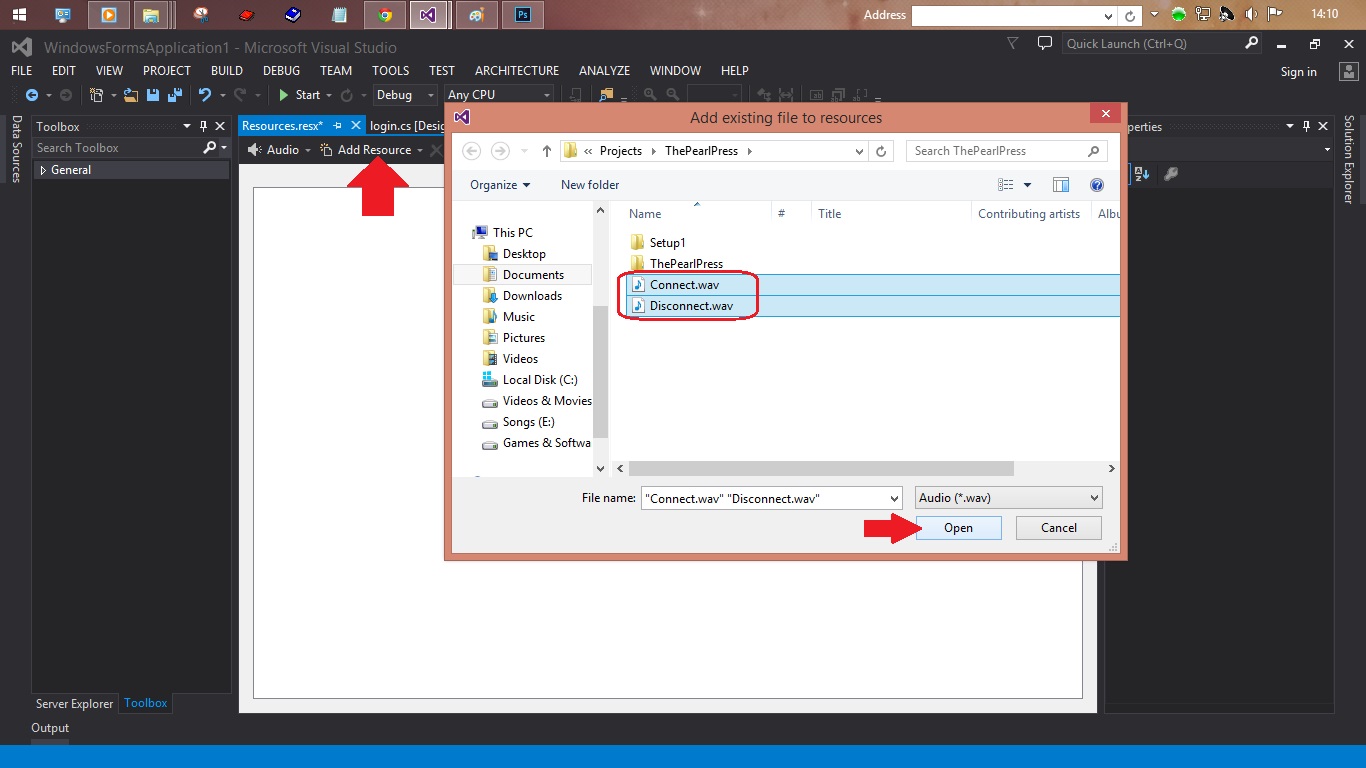Click the Back arrow in file dialog
Viewport: 1366px width, 768px height.
tap(472, 151)
